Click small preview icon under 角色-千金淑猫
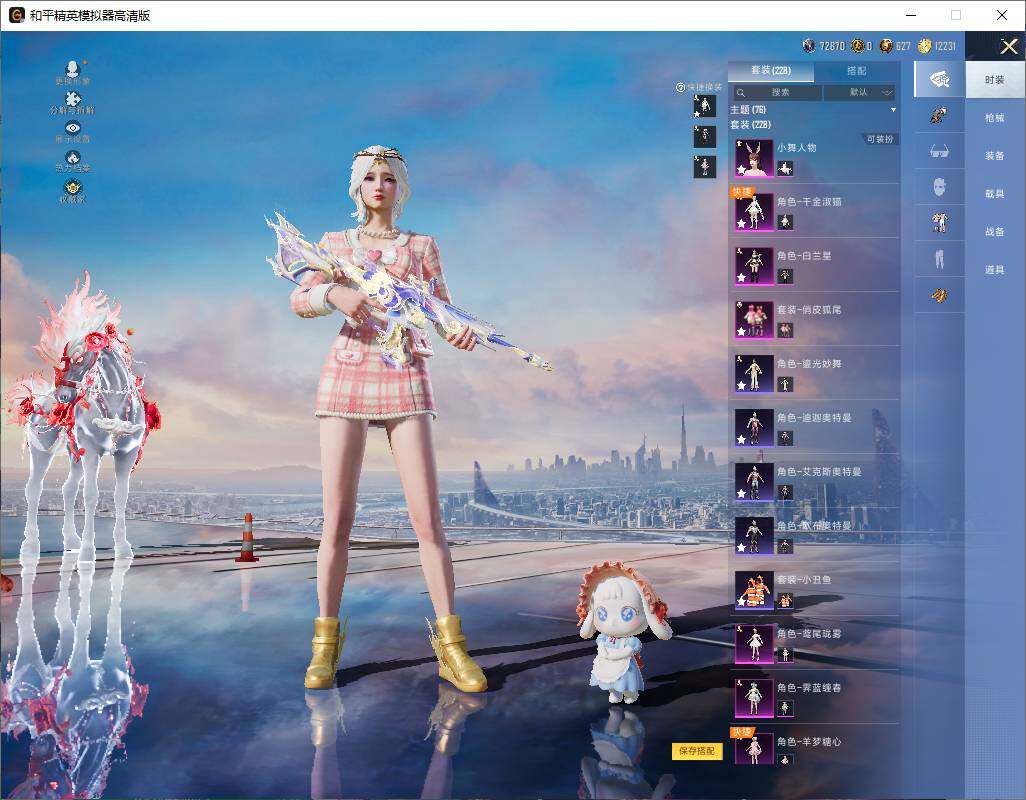 pyautogui.click(x=785, y=222)
